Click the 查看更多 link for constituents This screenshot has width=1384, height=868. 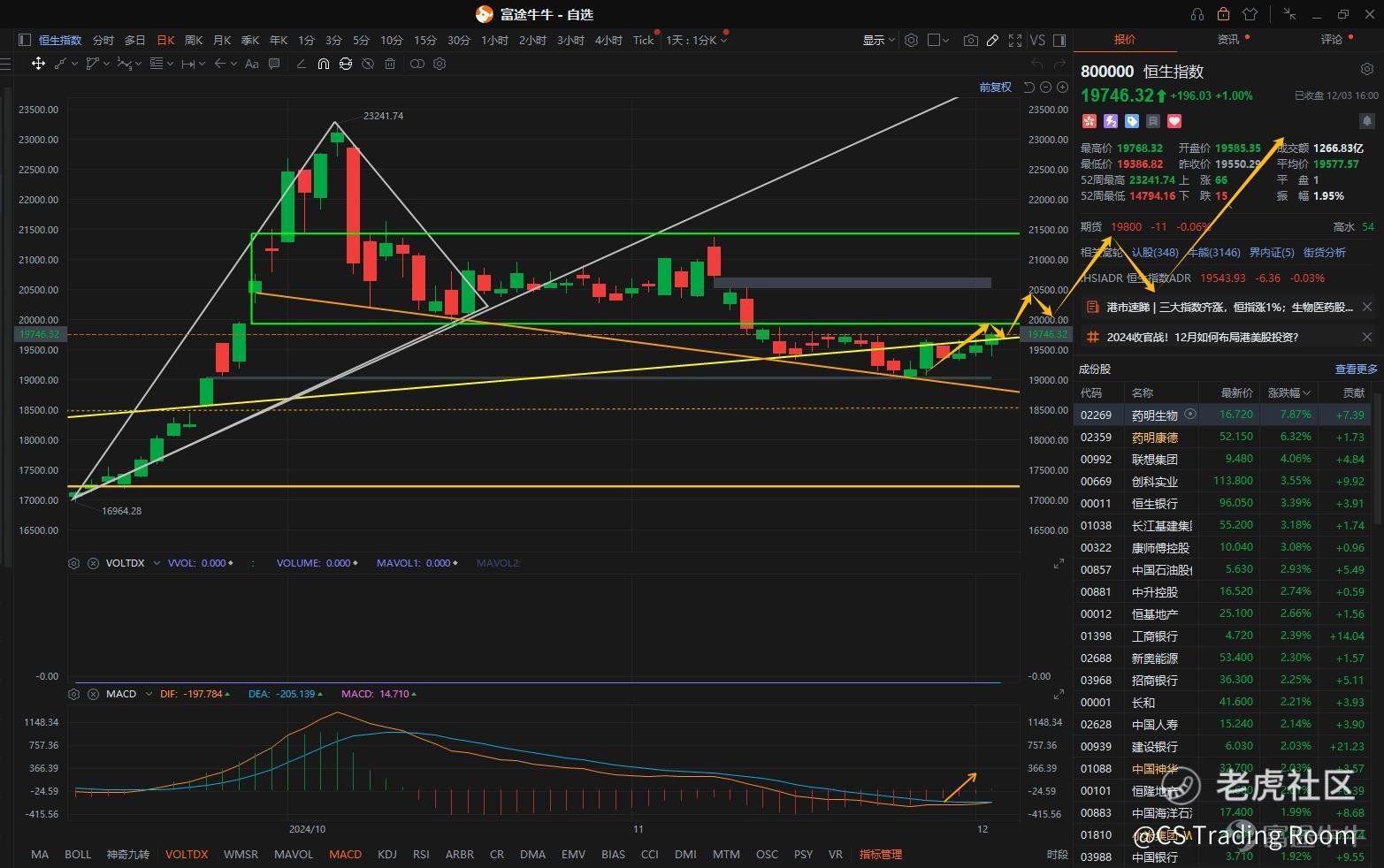click(x=1356, y=369)
